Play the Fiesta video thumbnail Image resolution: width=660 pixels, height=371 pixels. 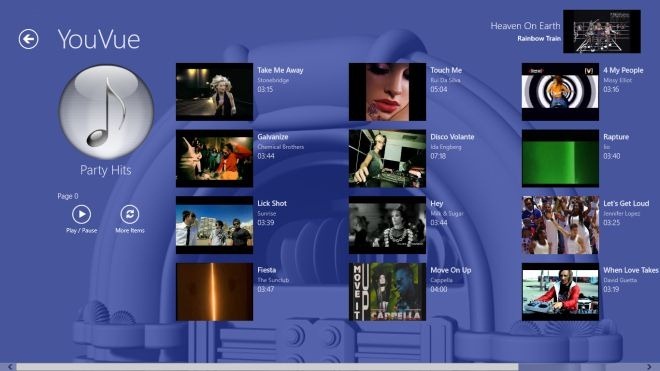click(215, 292)
